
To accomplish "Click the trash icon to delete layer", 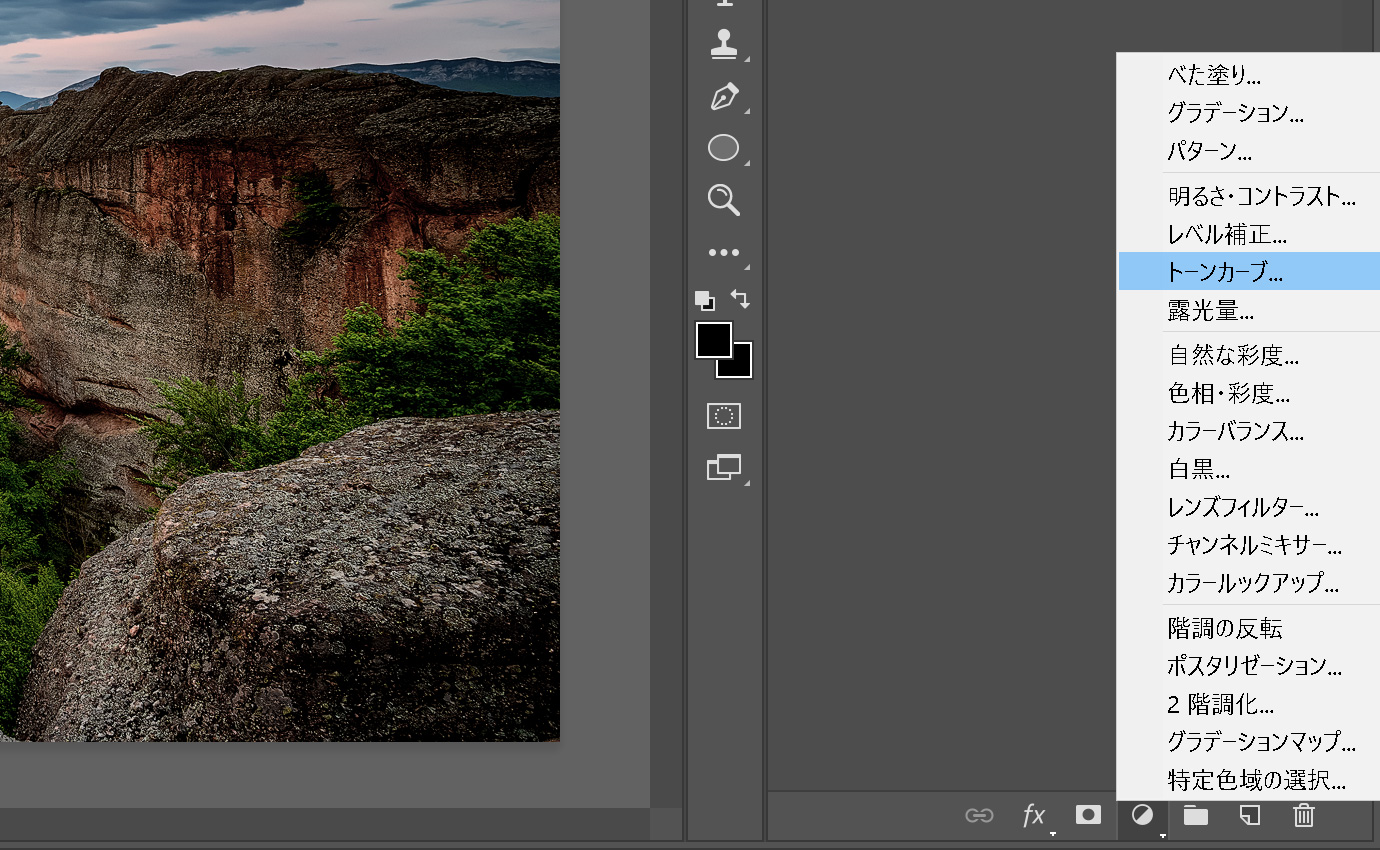I will tap(1303, 815).
